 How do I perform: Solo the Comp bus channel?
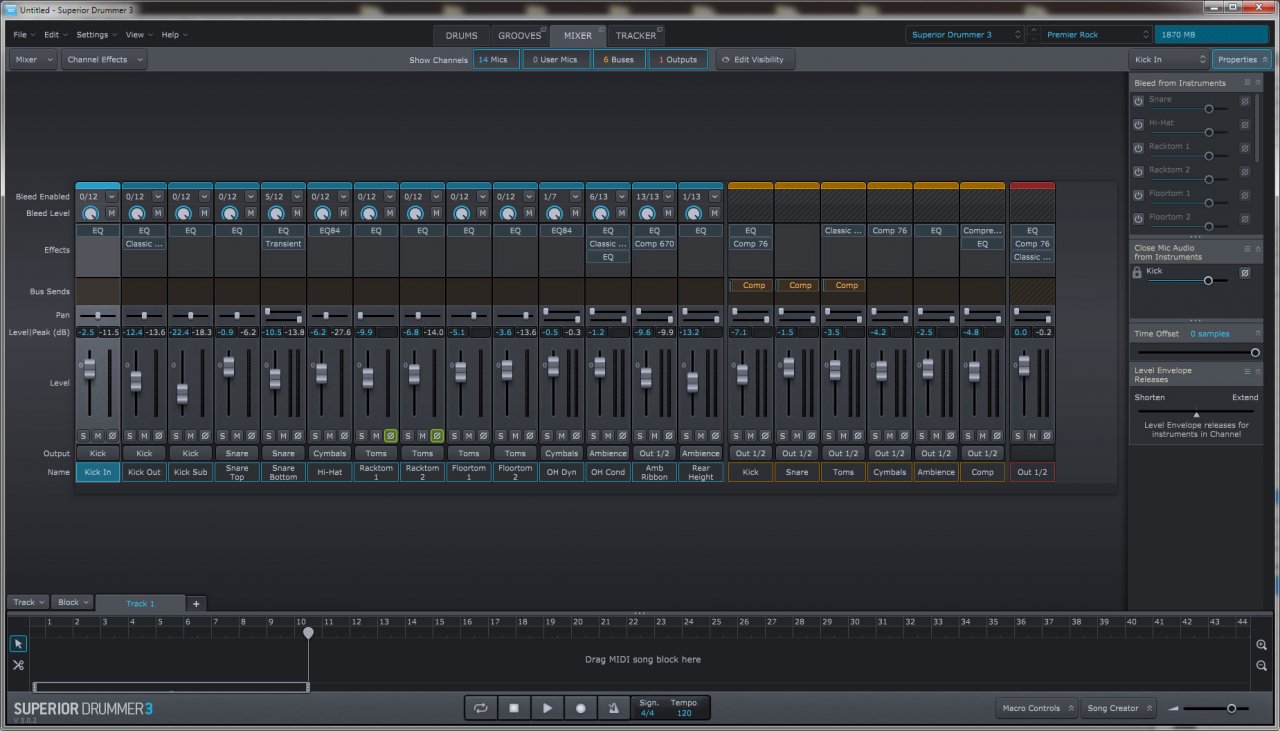[x=968, y=436]
